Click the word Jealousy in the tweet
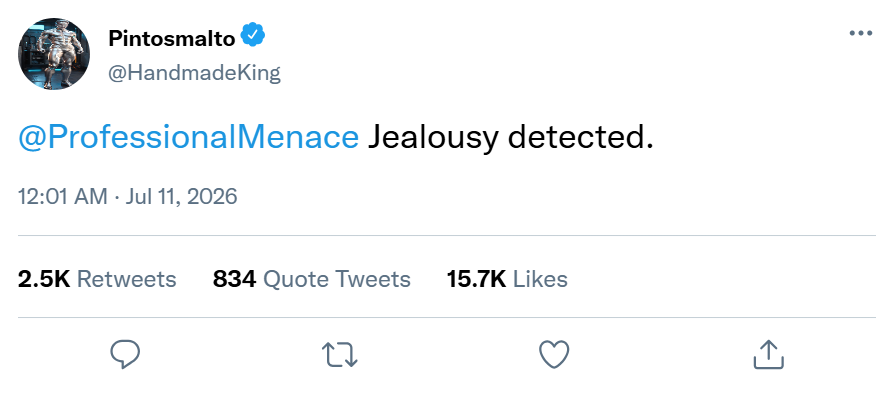This screenshot has width=894, height=409. coord(433,139)
